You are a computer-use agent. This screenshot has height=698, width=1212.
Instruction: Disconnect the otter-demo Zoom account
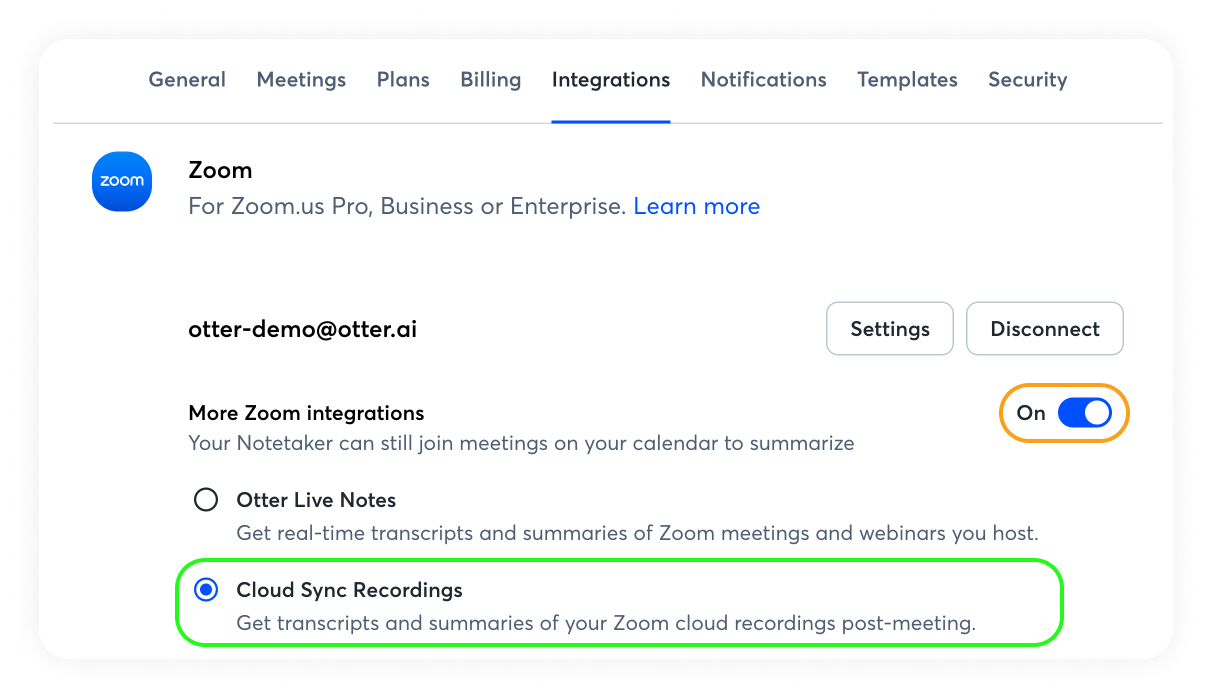[1044, 329]
